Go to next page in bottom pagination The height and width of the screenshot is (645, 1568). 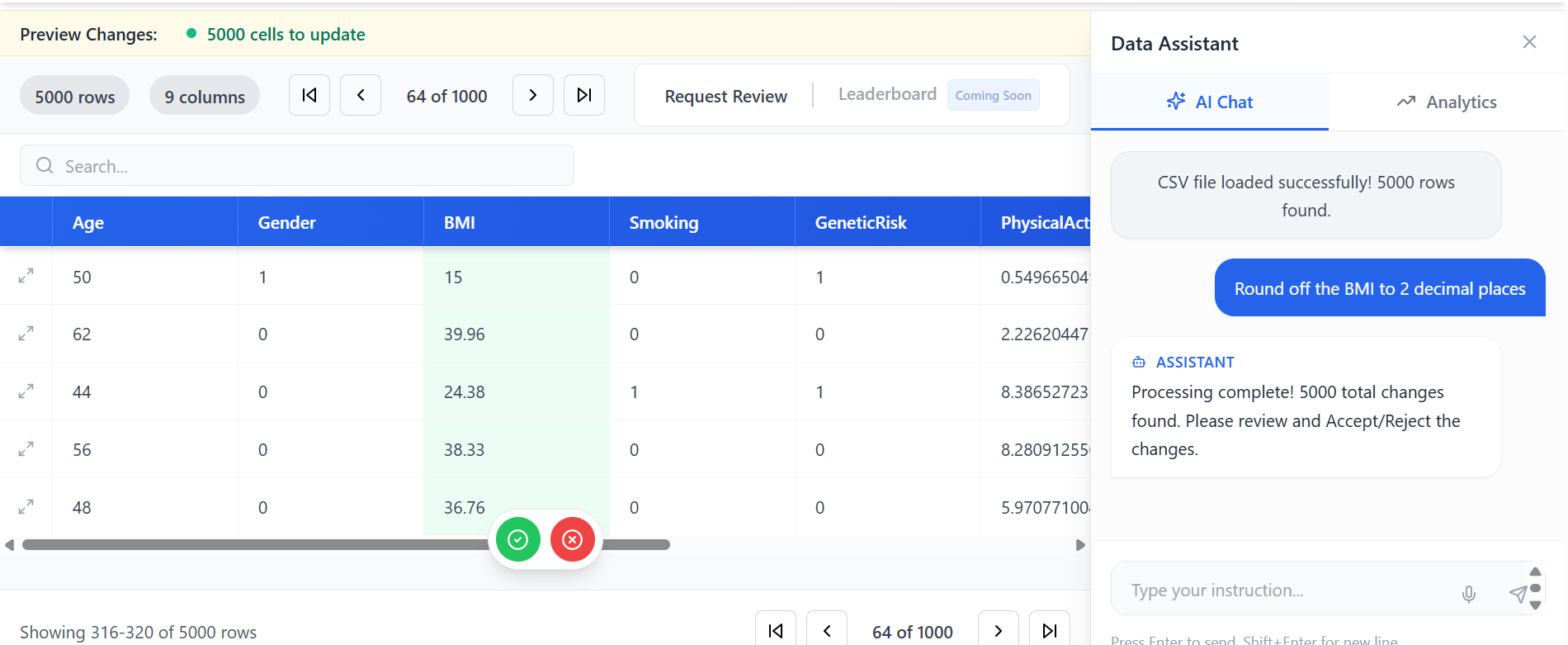tap(999, 631)
